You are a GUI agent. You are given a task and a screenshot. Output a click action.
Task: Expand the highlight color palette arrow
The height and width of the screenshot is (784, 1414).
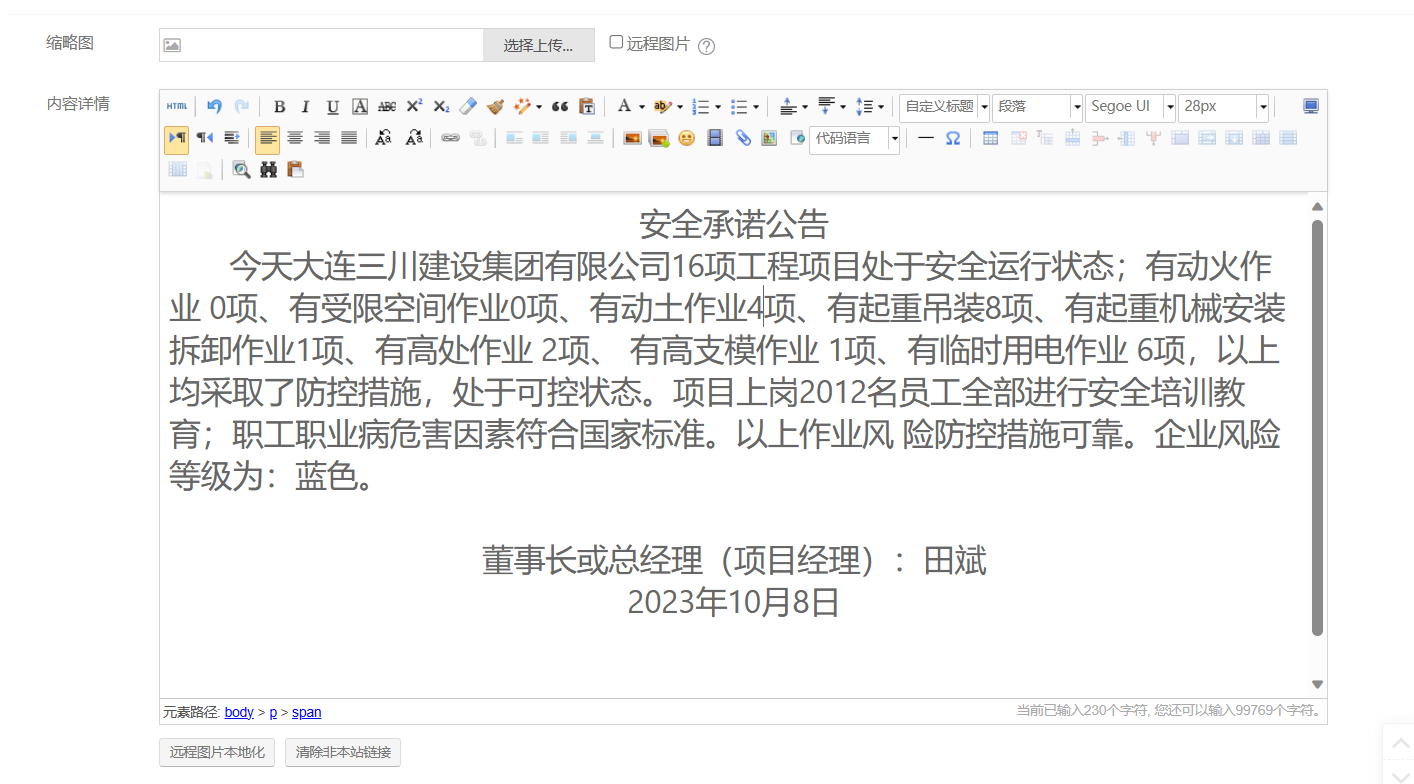pos(680,106)
